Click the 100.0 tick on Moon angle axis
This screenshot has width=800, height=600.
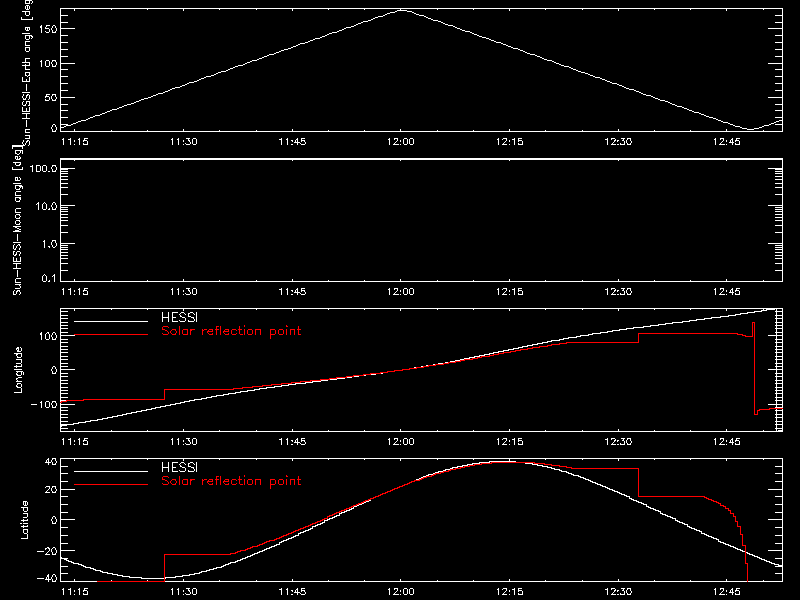(43, 168)
